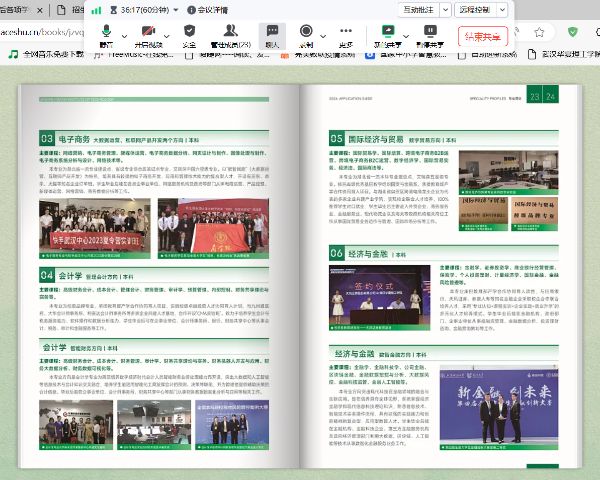Click the green network signal icon
600x480 pixels.
coord(96,9)
